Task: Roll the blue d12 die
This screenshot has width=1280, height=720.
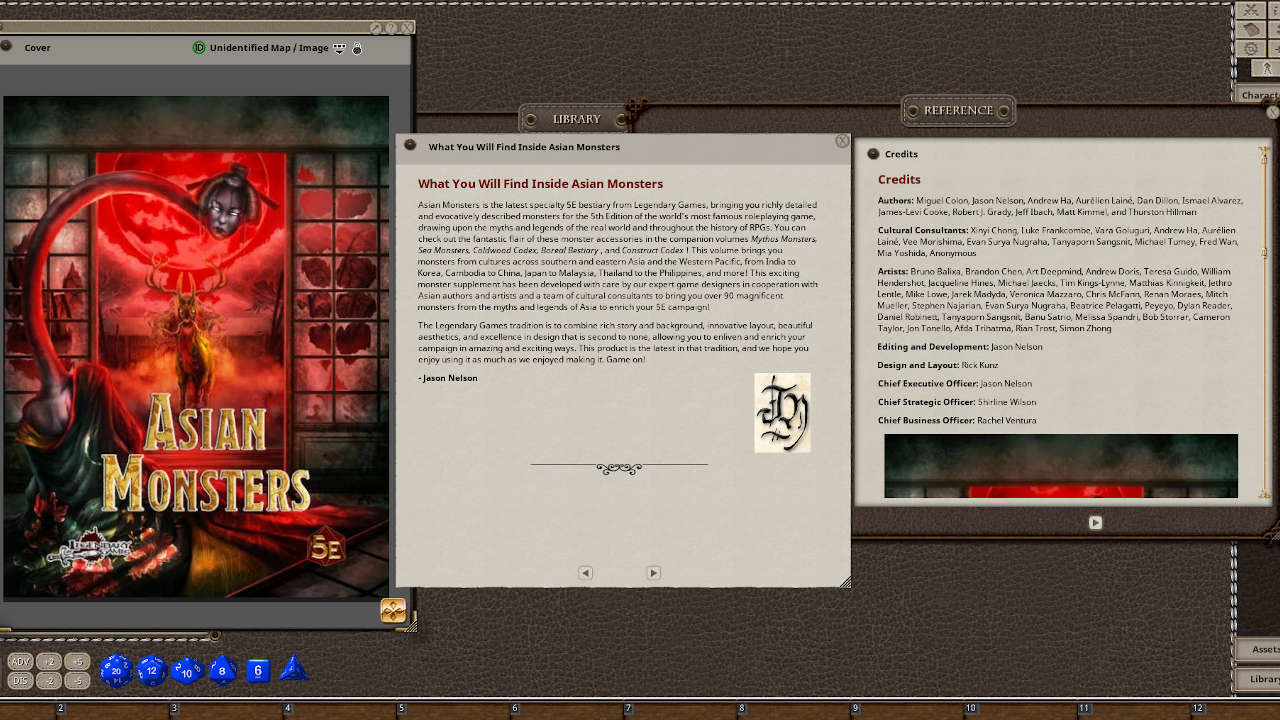Action: 151,672
